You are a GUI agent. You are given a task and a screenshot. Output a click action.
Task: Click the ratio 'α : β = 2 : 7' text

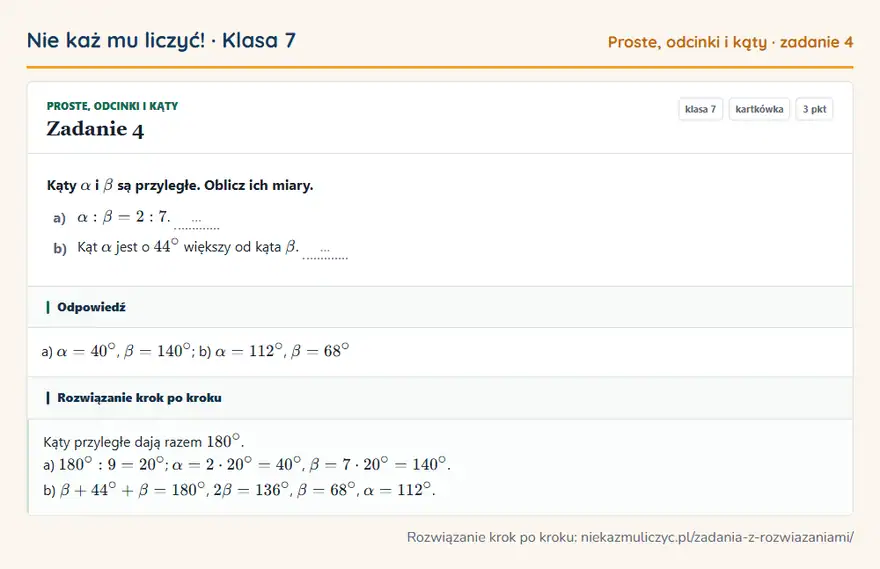[123, 217]
